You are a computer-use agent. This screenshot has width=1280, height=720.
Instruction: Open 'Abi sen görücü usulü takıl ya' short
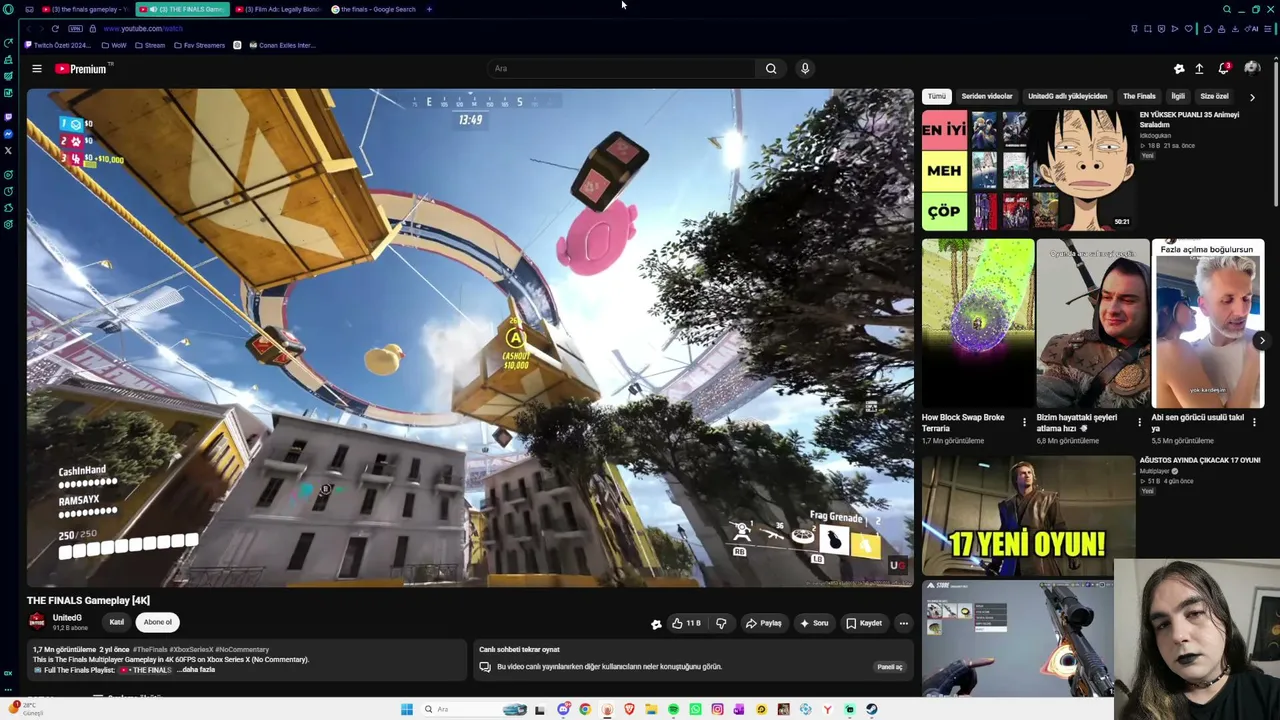1208,324
